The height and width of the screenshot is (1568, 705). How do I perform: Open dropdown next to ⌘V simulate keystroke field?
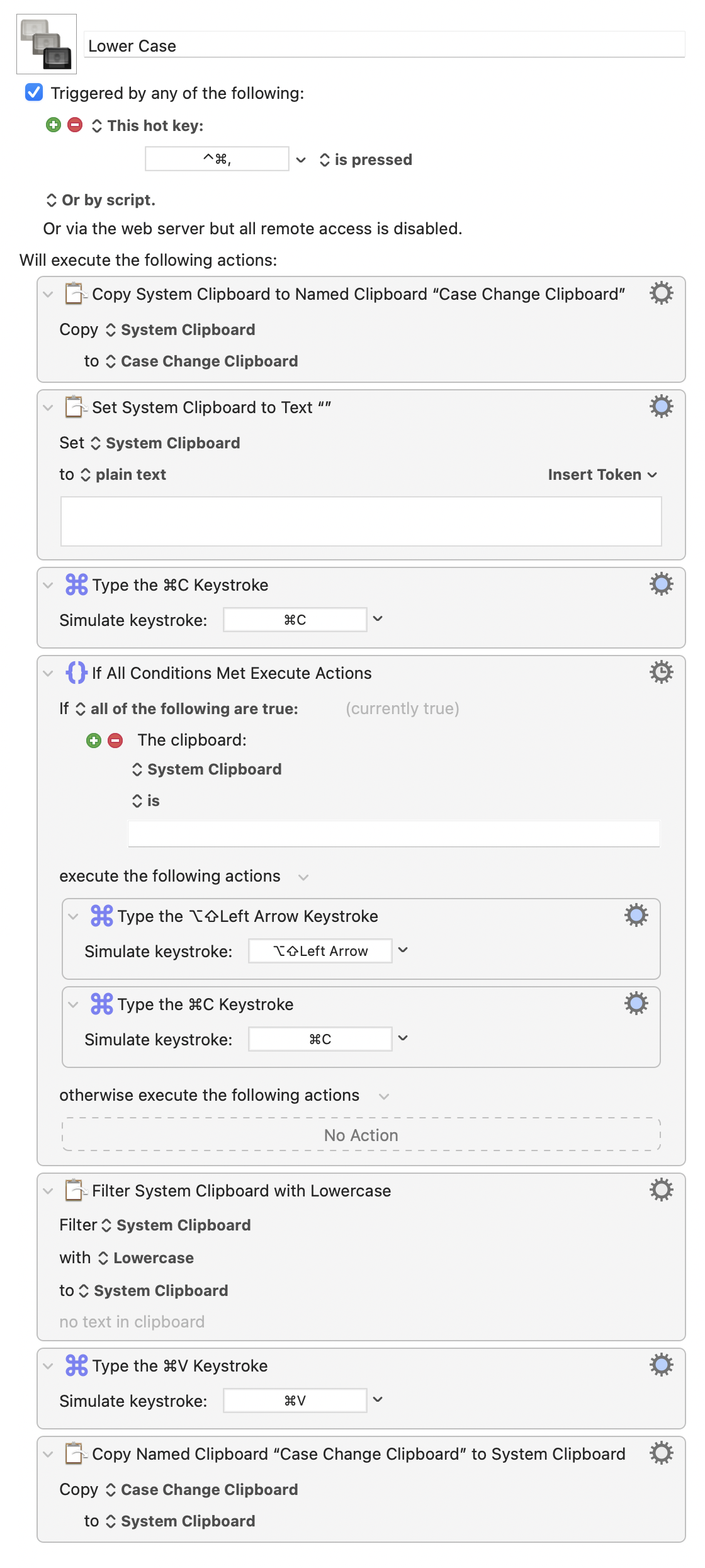click(378, 1400)
